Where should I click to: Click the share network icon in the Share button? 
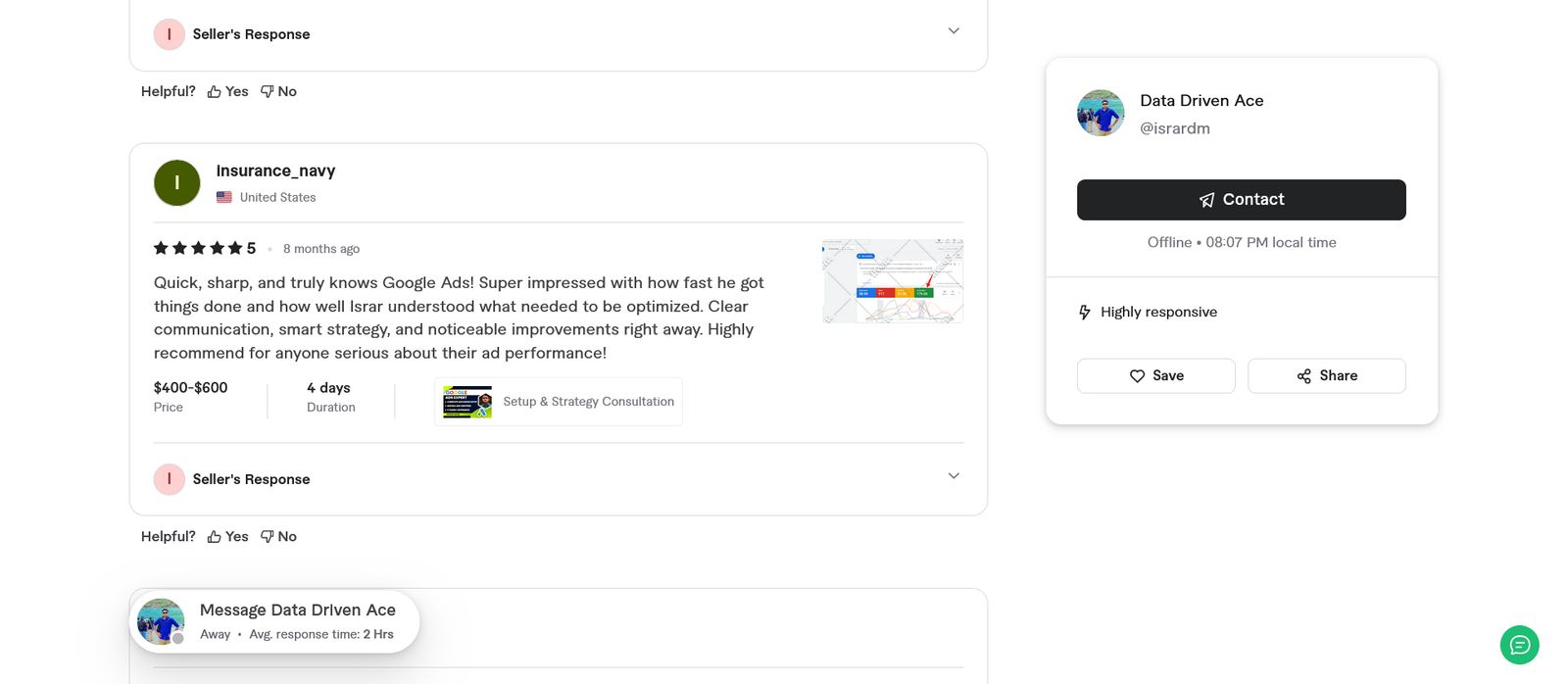pos(1303,375)
